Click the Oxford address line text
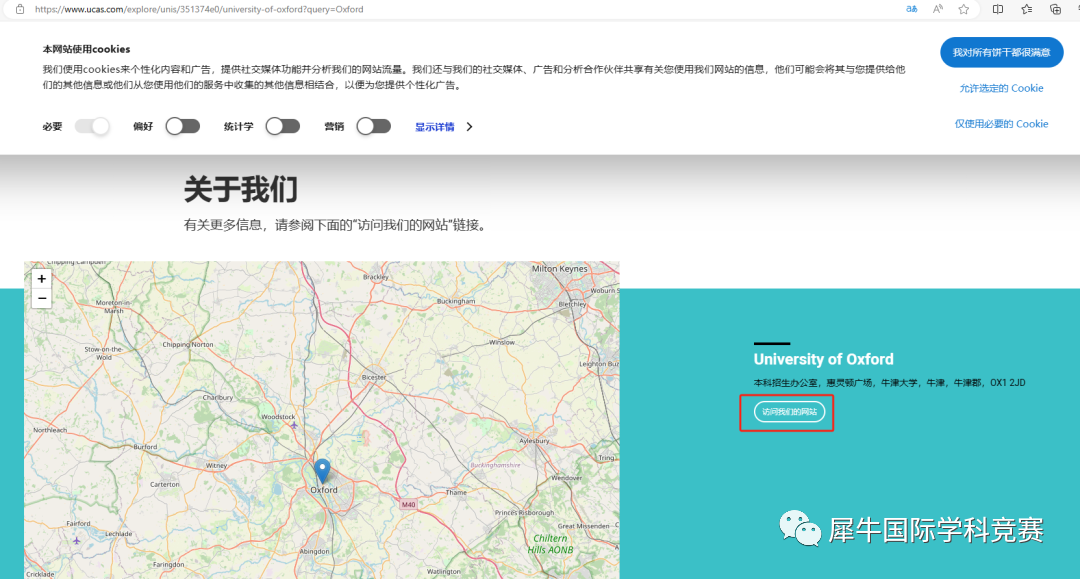The width and height of the screenshot is (1080, 579). click(x=889, y=383)
